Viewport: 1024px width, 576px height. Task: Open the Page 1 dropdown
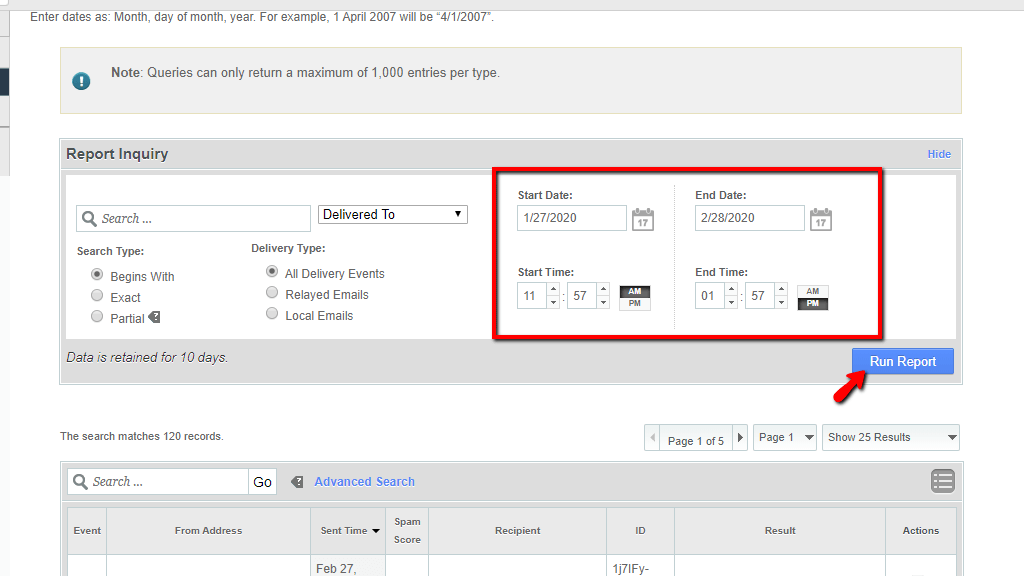point(785,438)
